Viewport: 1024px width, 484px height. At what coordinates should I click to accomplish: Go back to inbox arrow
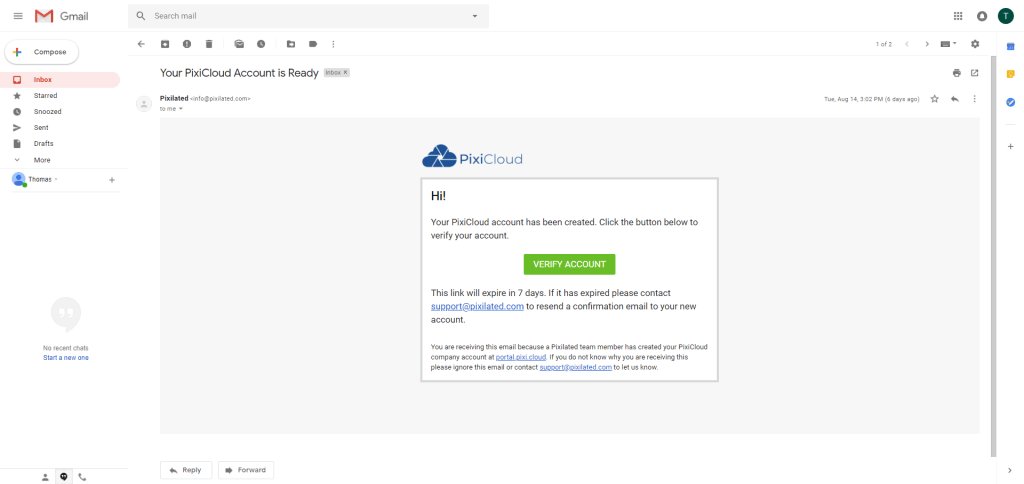pos(140,44)
